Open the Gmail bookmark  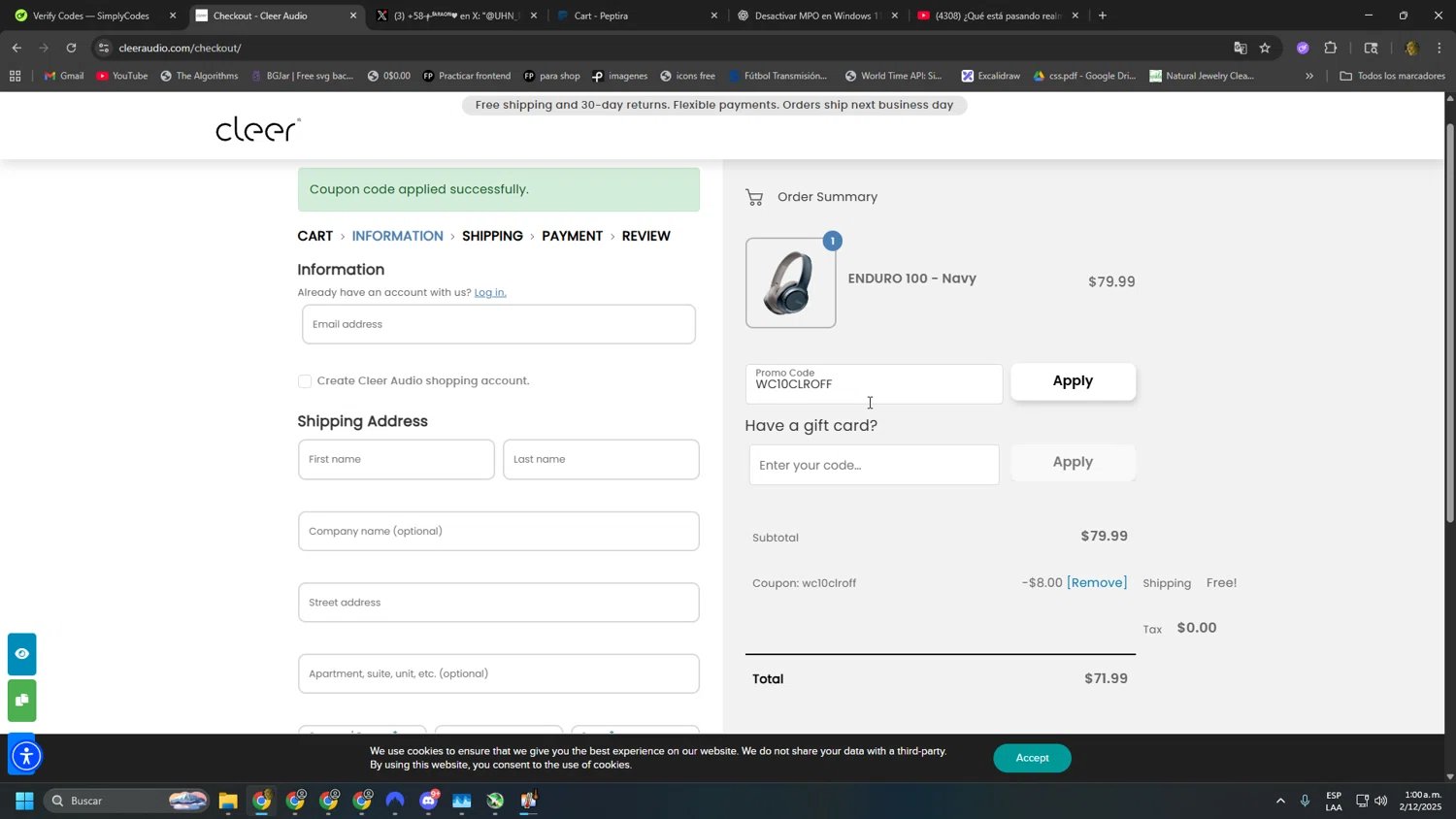click(x=64, y=76)
